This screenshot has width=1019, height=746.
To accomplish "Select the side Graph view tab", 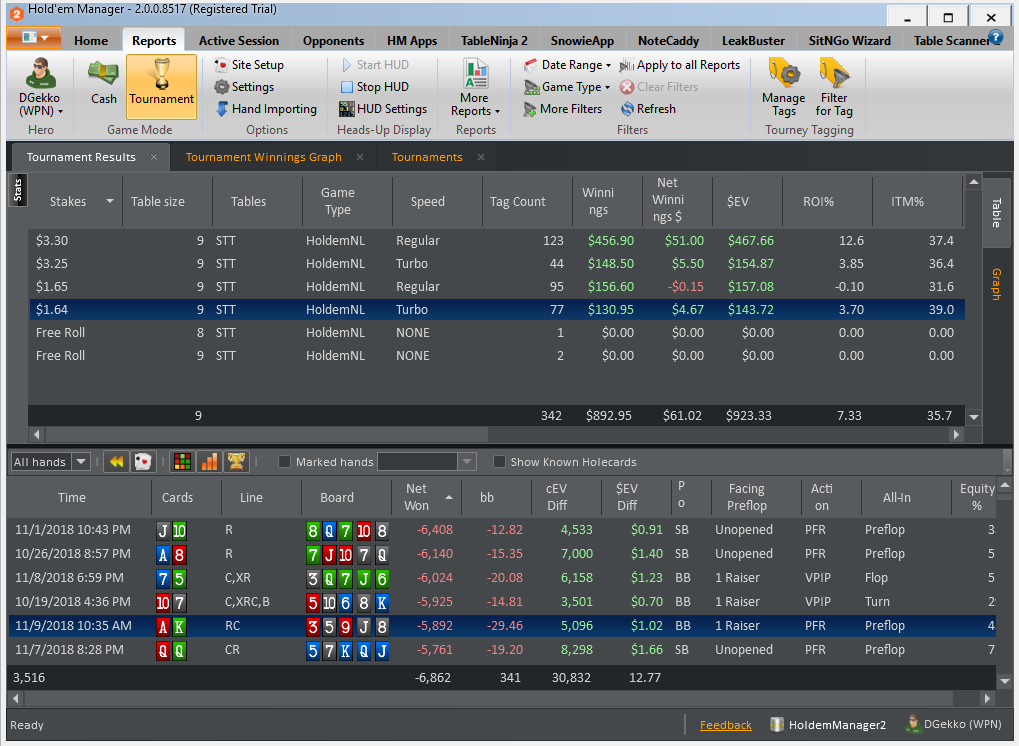I will [996, 284].
